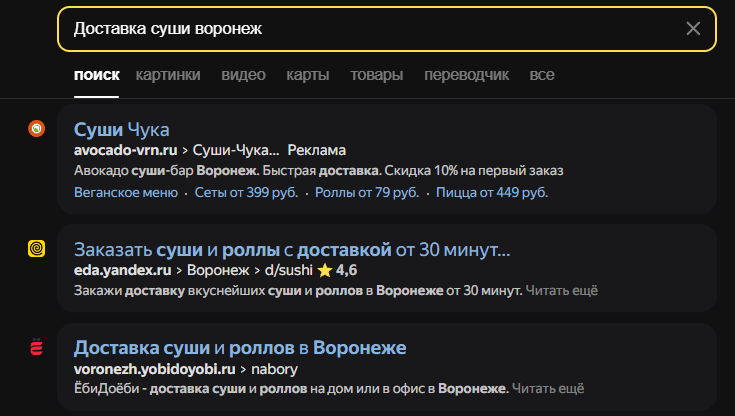735x416 pixels.
Task: Expand Читать ещё in eda.yandex.ru snippet
Action: coord(562,291)
